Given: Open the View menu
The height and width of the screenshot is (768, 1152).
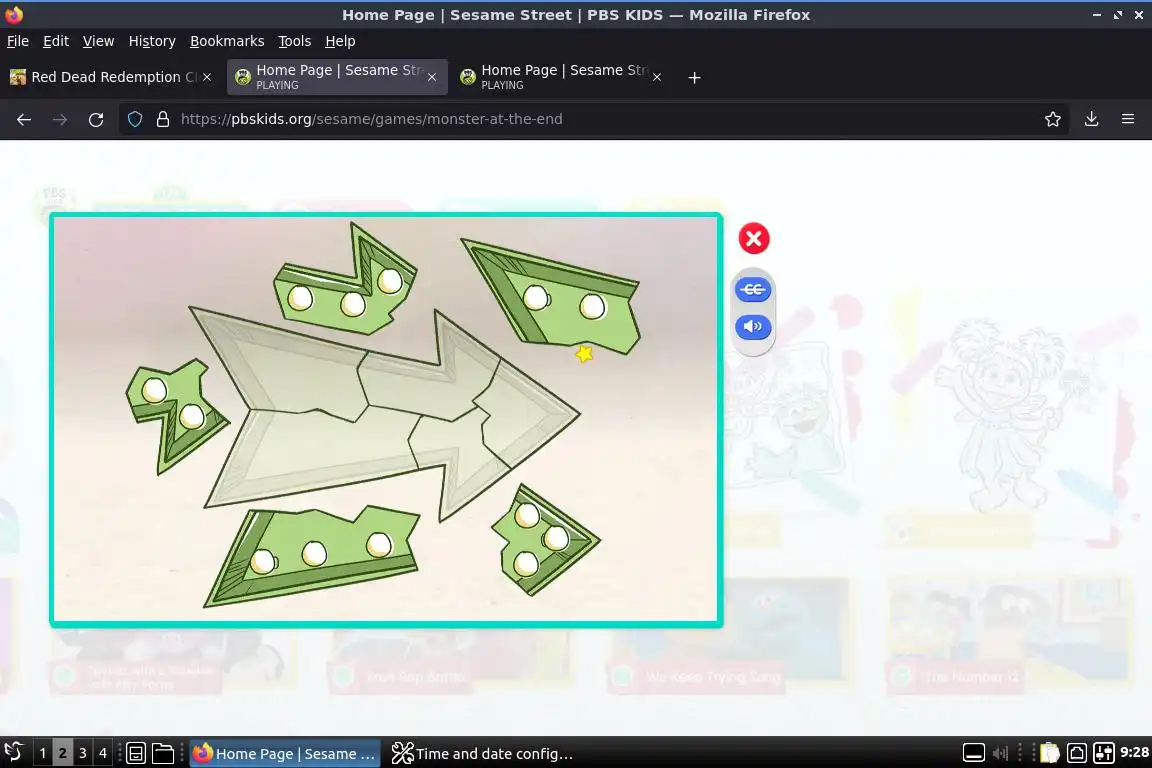Looking at the screenshot, I should [x=98, y=41].
